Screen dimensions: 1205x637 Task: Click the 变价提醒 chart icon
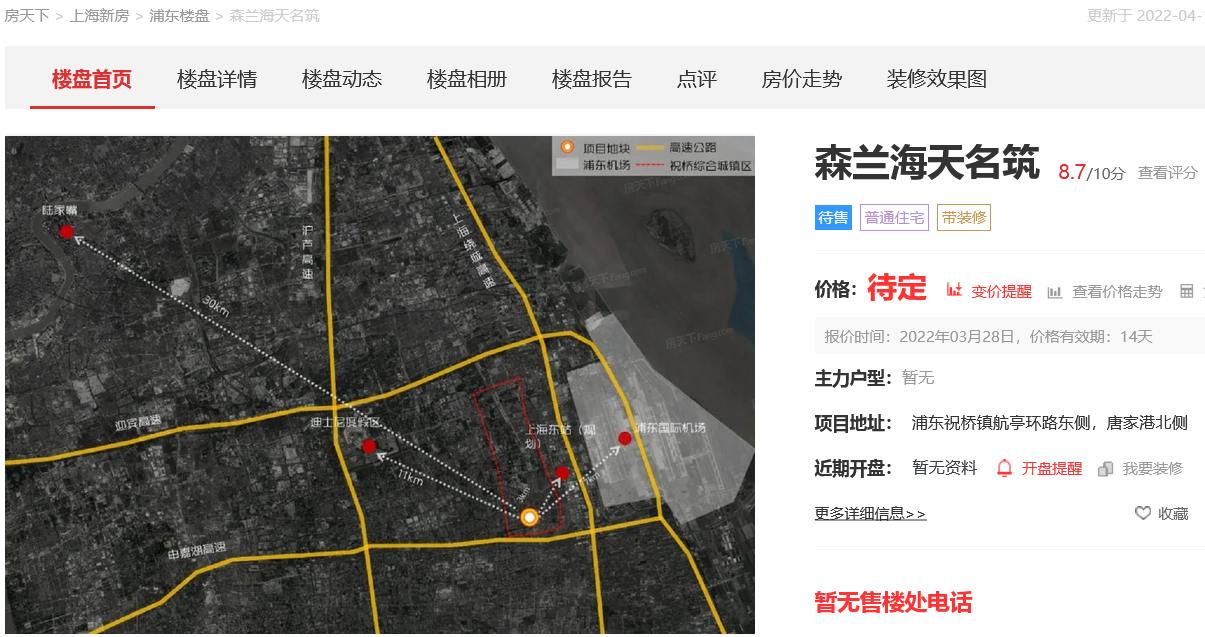click(x=954, y=291)
